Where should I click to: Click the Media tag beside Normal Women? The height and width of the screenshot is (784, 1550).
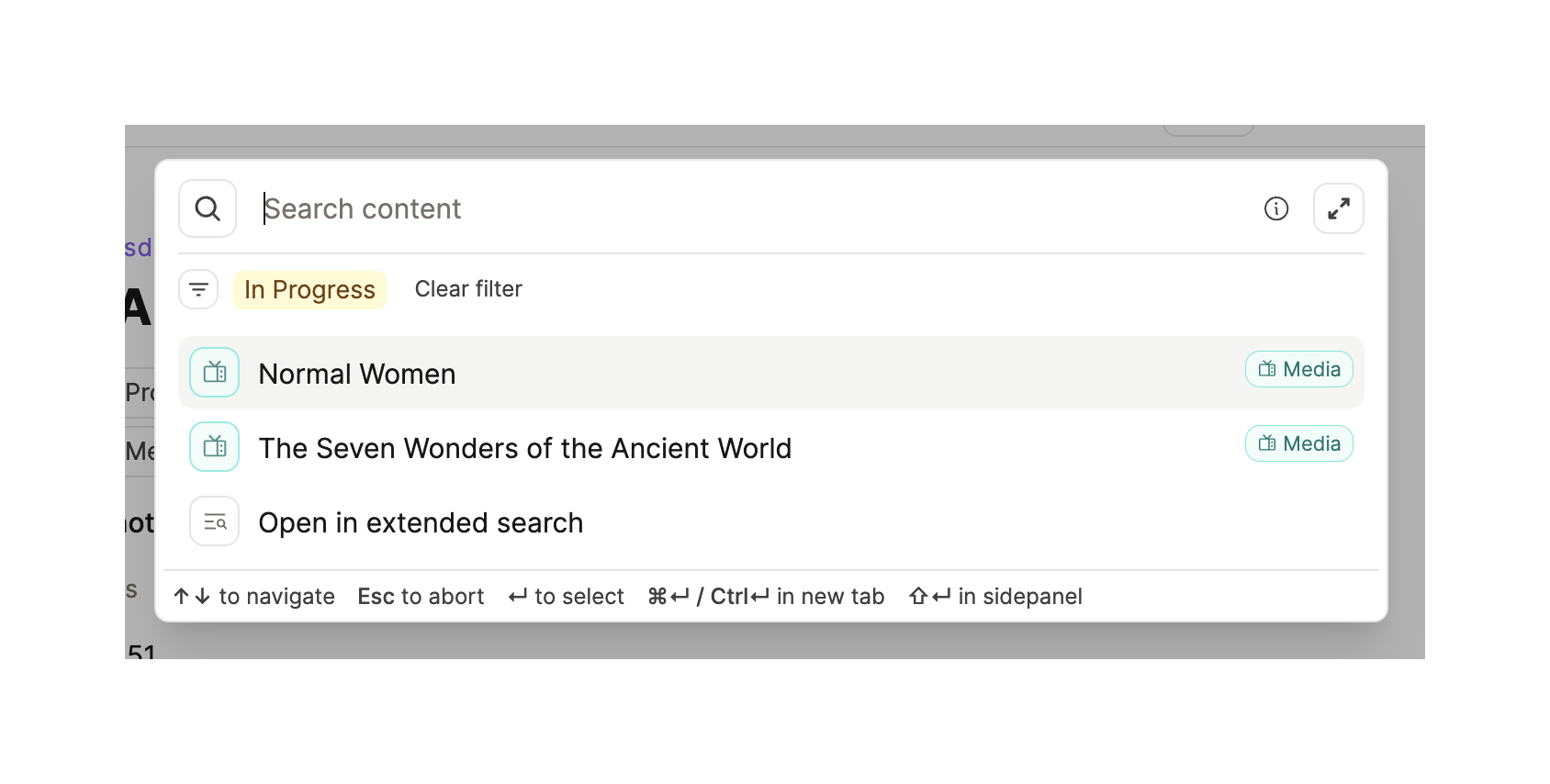1298,369
